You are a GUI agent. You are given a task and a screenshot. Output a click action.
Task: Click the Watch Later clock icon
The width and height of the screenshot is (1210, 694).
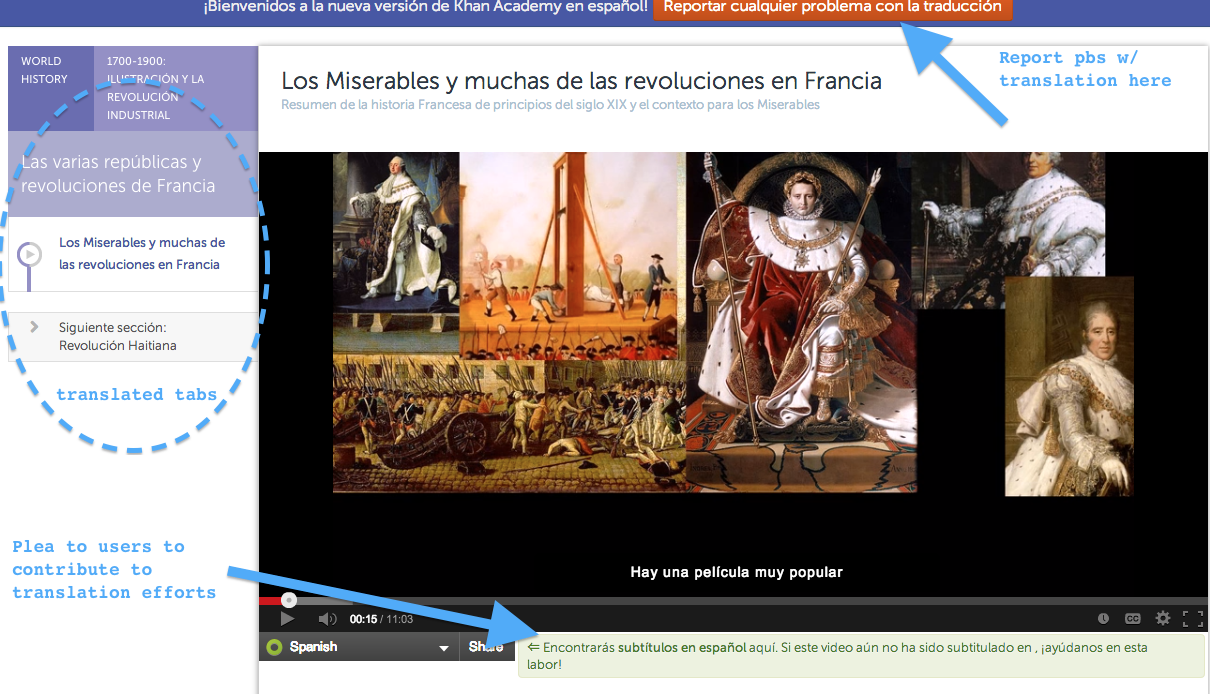pyautogui.click(x=1103, y=619)
